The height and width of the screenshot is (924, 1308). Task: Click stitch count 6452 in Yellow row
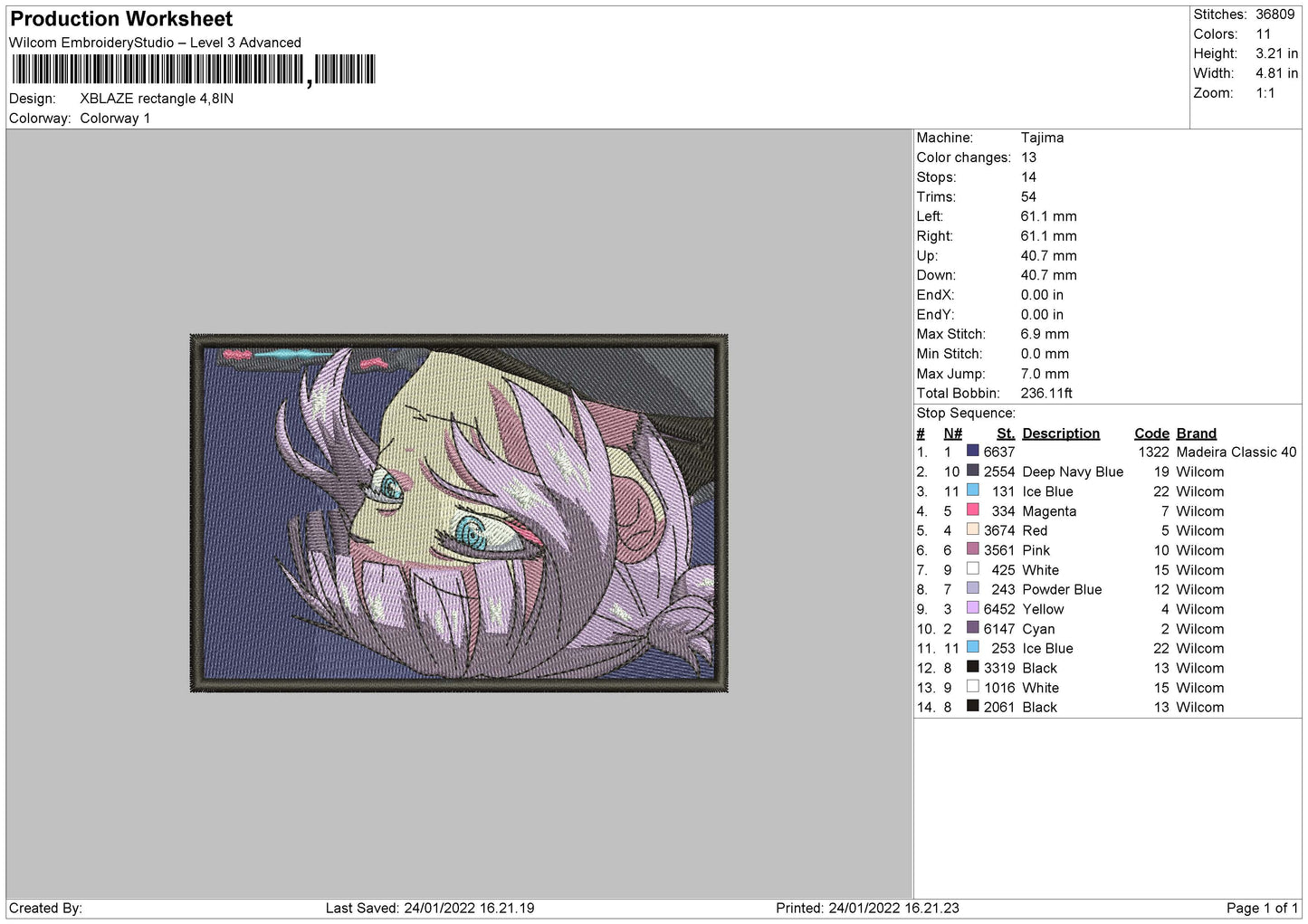[999, 609]
